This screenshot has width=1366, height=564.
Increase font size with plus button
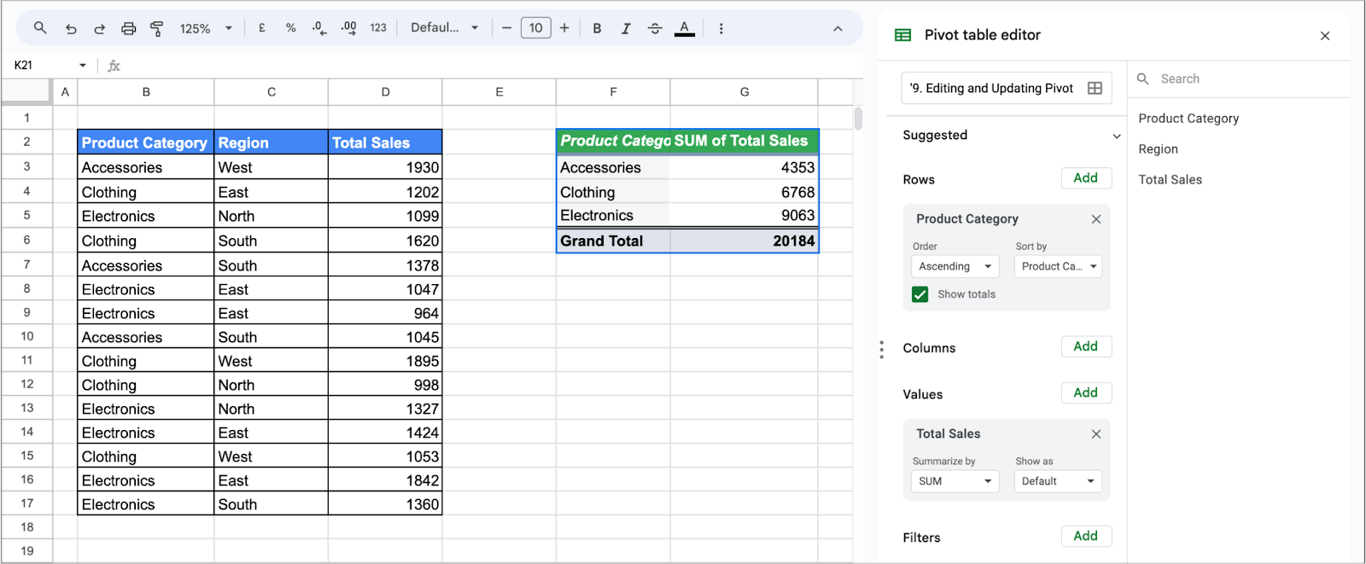pyautogui.click(x=564, y=28)
